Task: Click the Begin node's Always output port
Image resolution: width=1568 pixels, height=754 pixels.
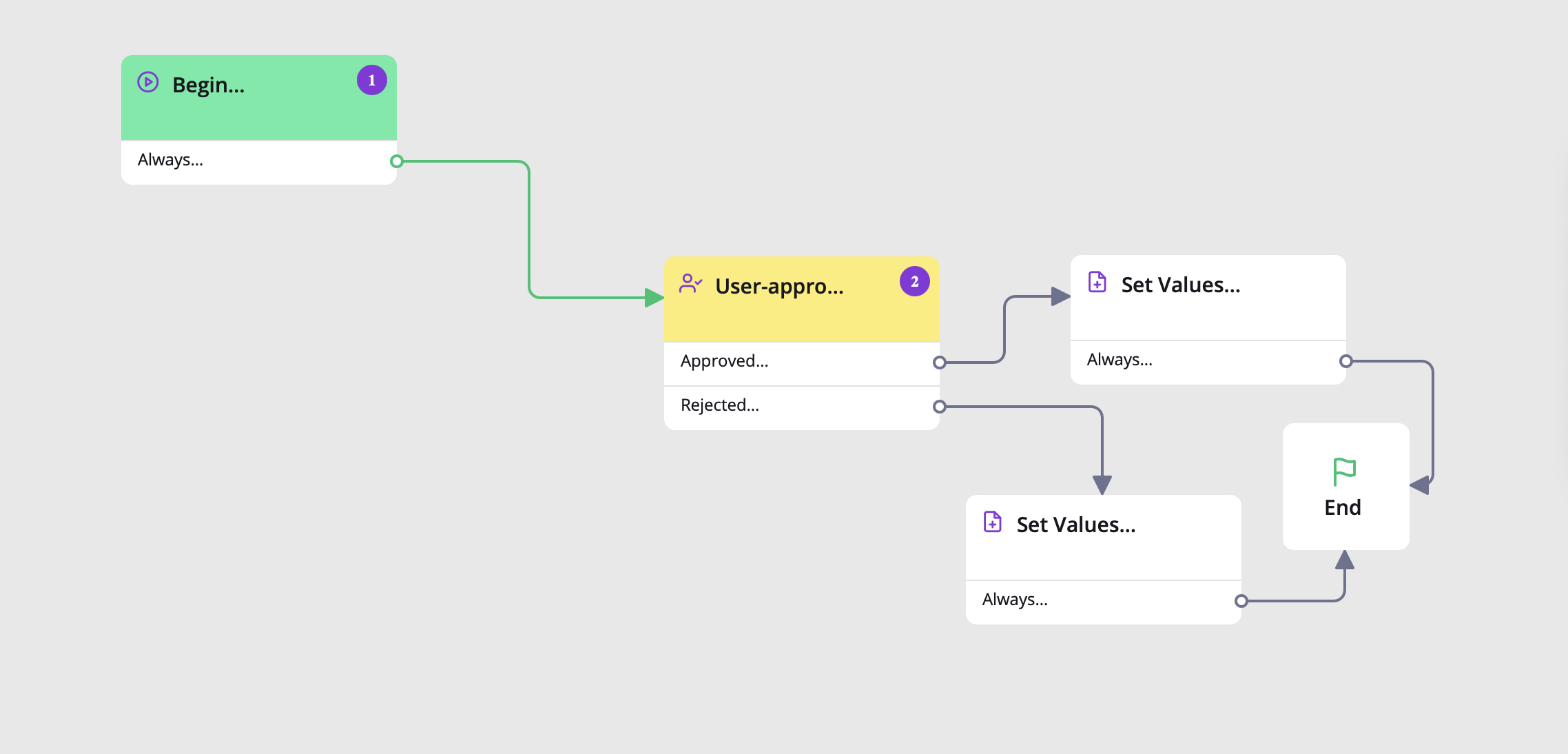Action: pos(396,161)
